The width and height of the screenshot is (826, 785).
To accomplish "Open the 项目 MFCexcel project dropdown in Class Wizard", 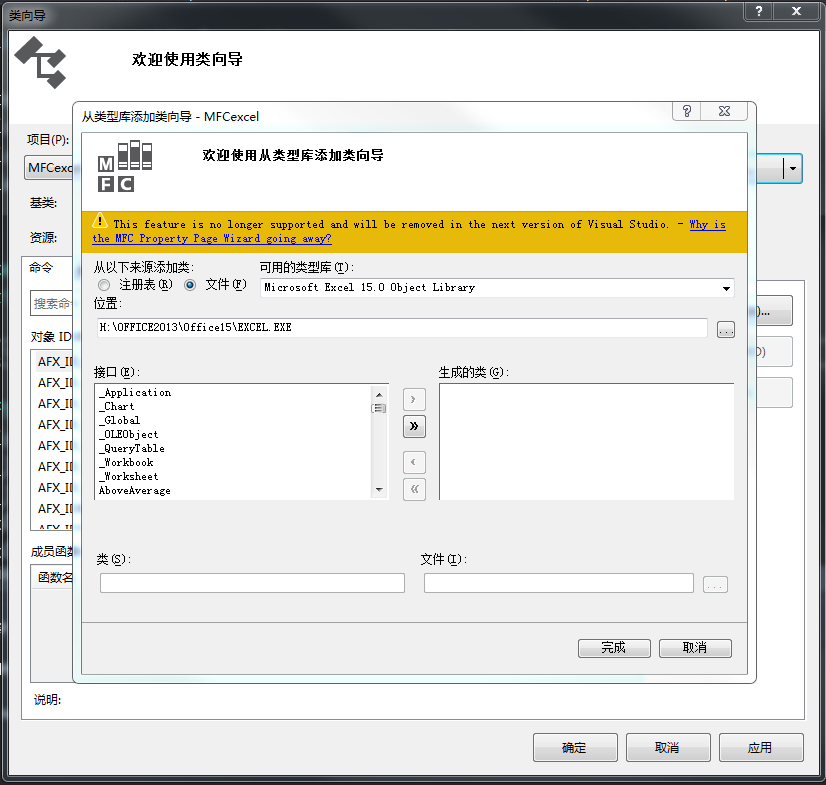I will (50, 168).
